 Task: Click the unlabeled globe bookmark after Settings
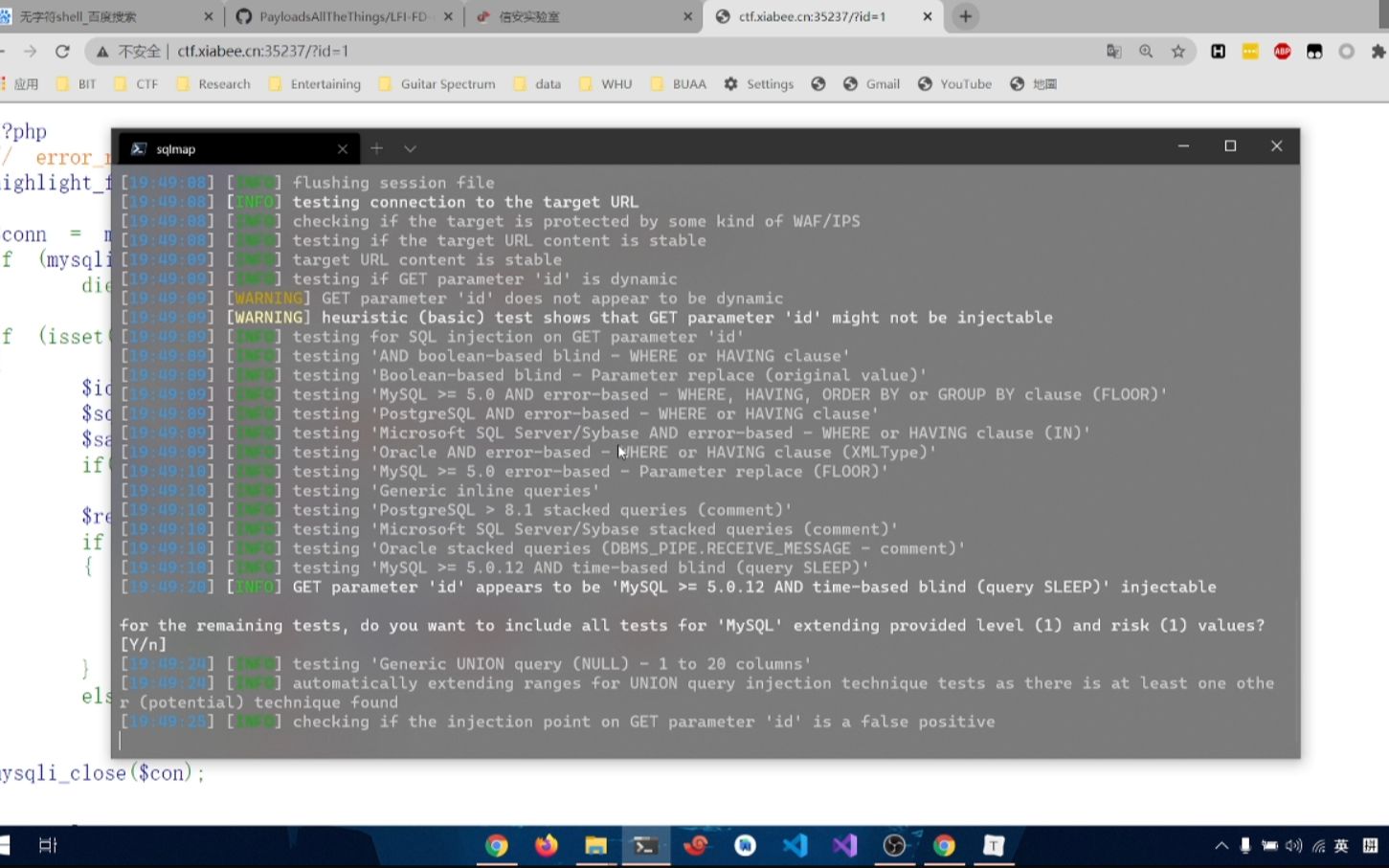pyautogui.click(x=818, y=84)
